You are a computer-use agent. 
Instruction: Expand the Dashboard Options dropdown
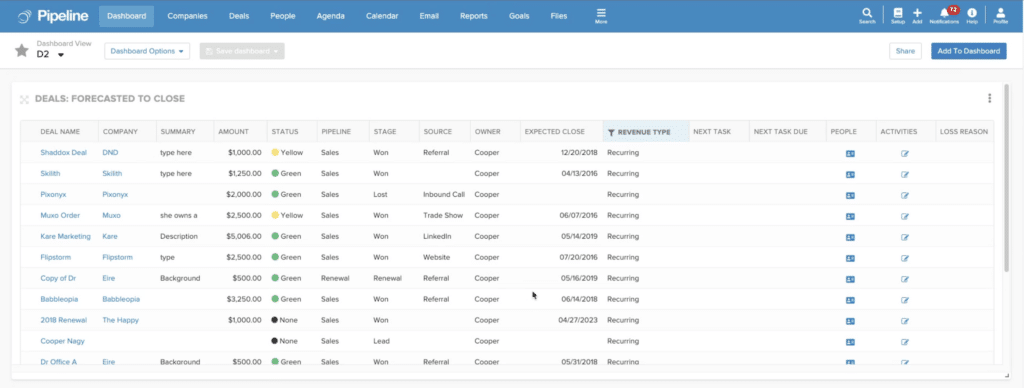[147, 51]
